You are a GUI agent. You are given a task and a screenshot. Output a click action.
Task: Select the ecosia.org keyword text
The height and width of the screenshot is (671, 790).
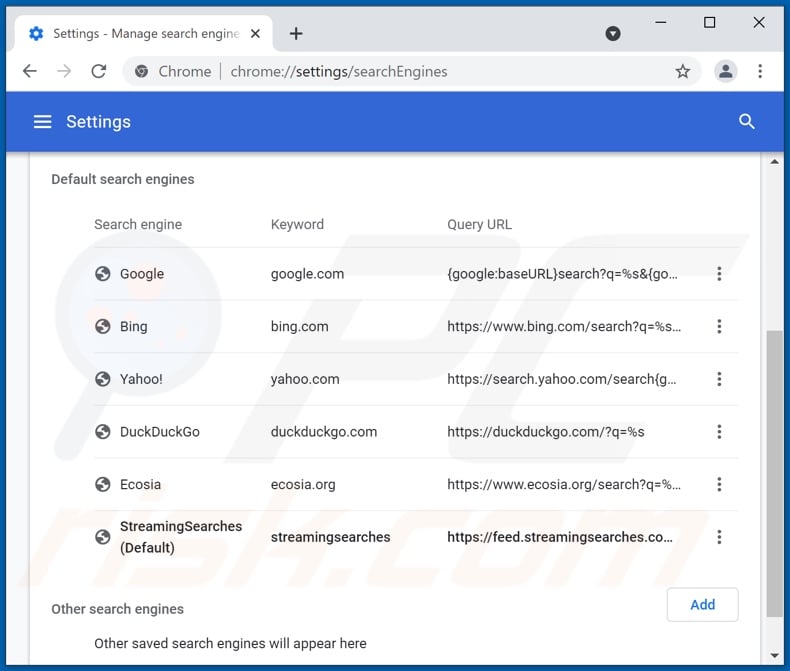(303, 485)
